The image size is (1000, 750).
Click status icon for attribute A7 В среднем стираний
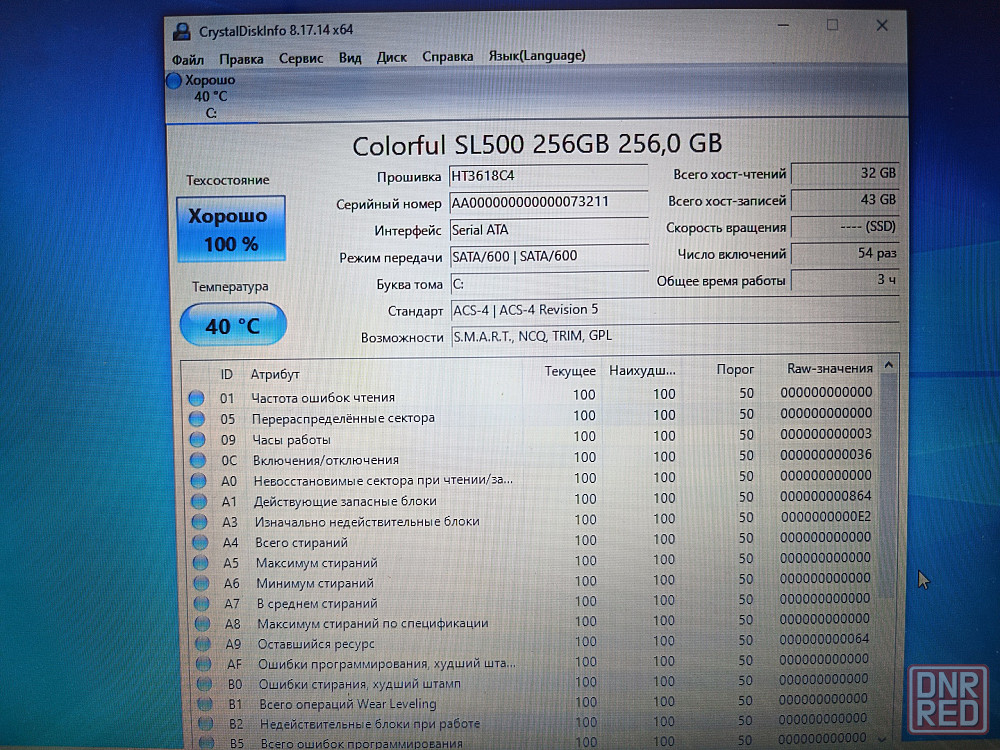pyautogui.click(x=202, y=603)
